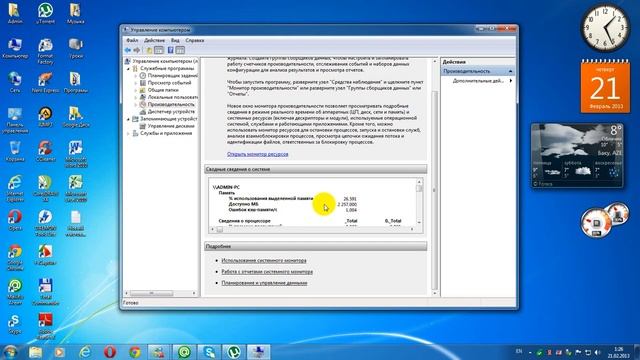This screenshot has width=640, height=360.
Task: Open the Start menu orb
Action: click(10, 351)
